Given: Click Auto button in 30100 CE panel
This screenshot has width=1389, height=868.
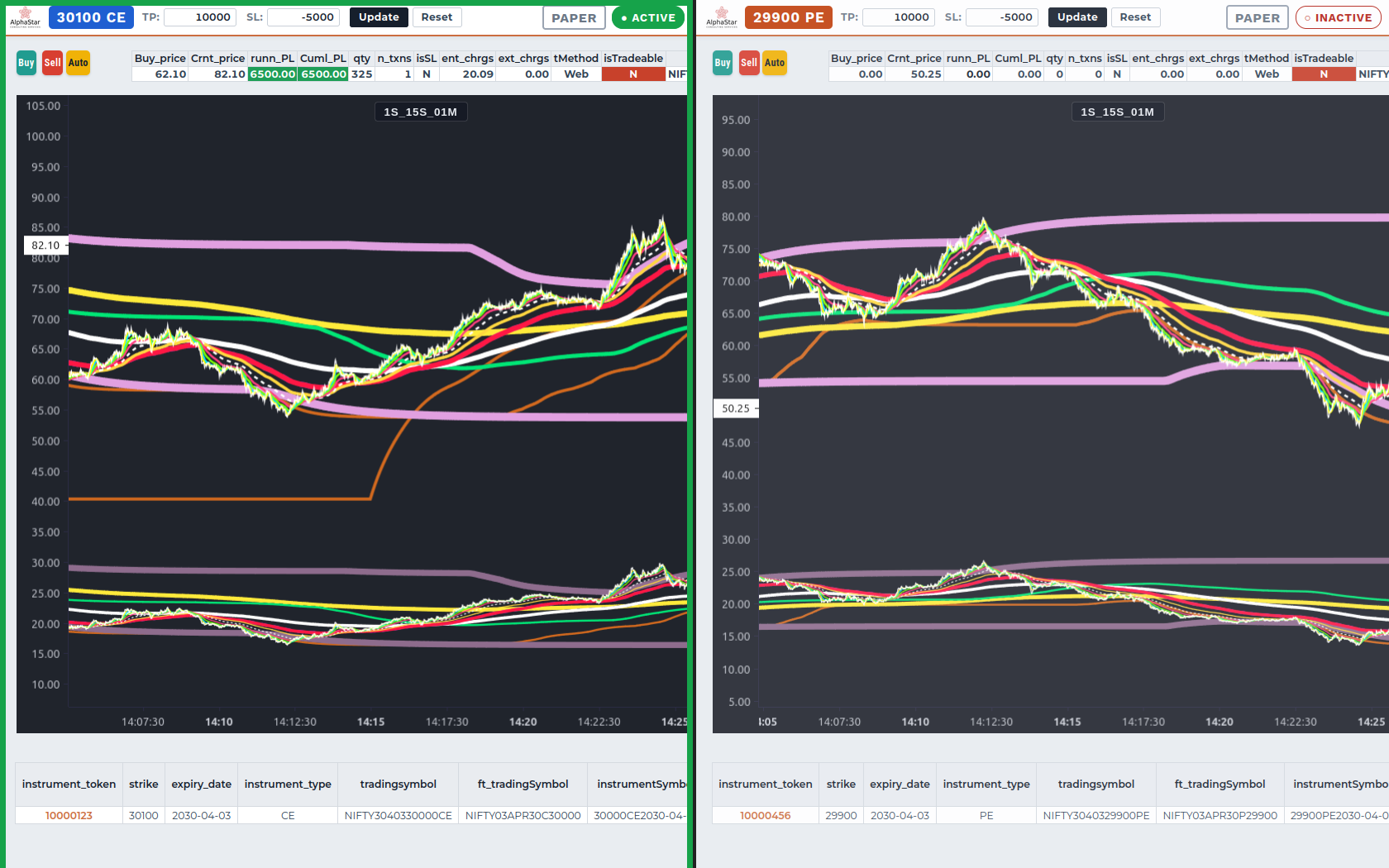Looking at the screenshot, I should coord(78,63).
